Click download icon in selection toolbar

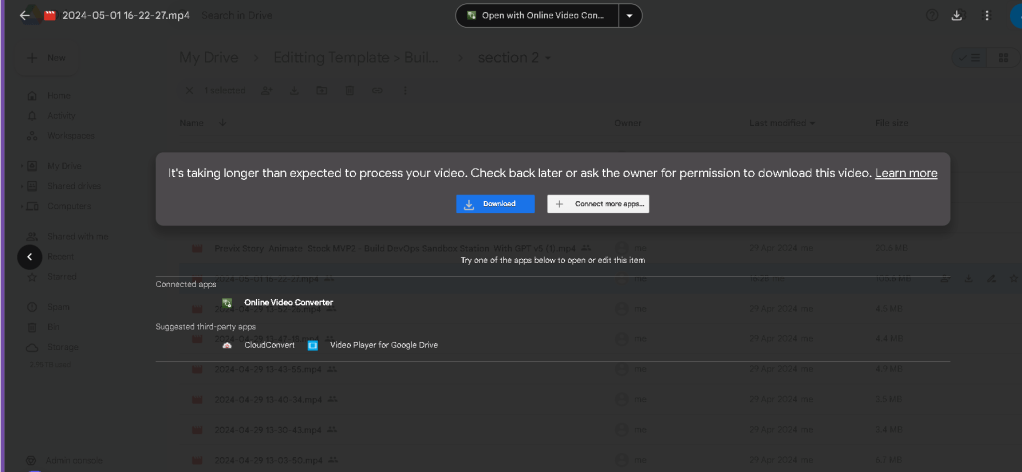(294, 91)
